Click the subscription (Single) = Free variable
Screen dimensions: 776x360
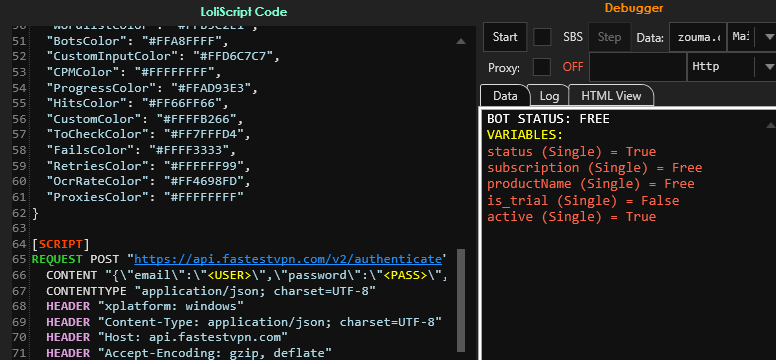(x=594, y=168)
